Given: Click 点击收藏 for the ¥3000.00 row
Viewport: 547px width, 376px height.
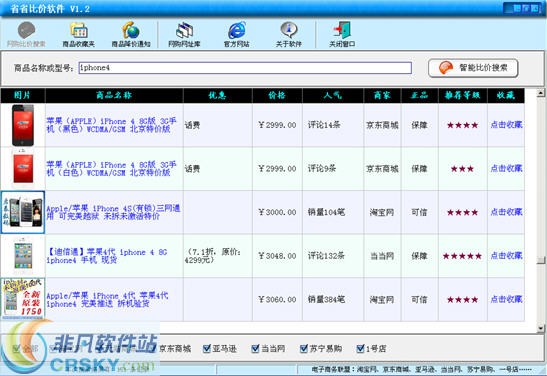Looking at the screenshot, I should 506,212.
